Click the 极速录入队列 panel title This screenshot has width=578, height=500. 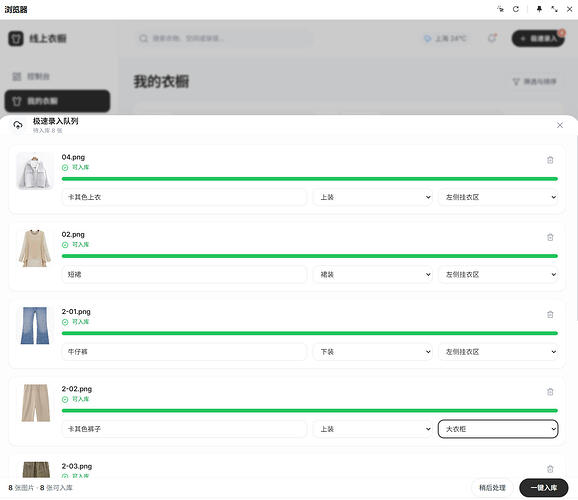56,121
